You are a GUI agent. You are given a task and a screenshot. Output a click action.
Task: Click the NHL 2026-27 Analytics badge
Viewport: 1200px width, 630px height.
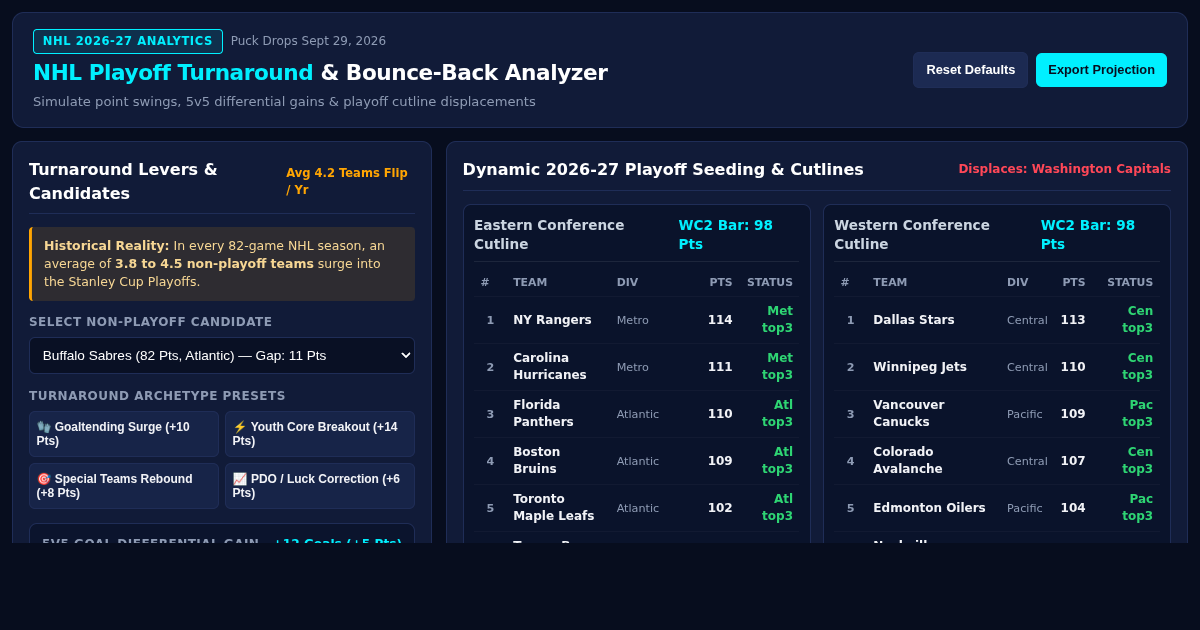pyautogui.click(x=128, y=41)
